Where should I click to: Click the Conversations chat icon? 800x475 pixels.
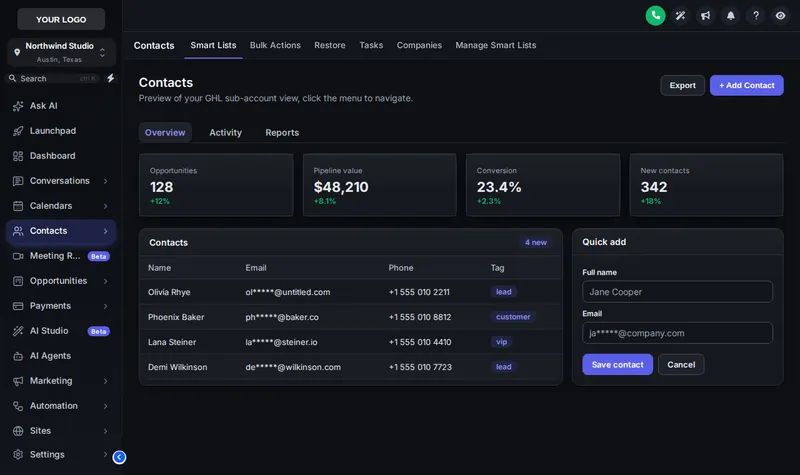18,181
